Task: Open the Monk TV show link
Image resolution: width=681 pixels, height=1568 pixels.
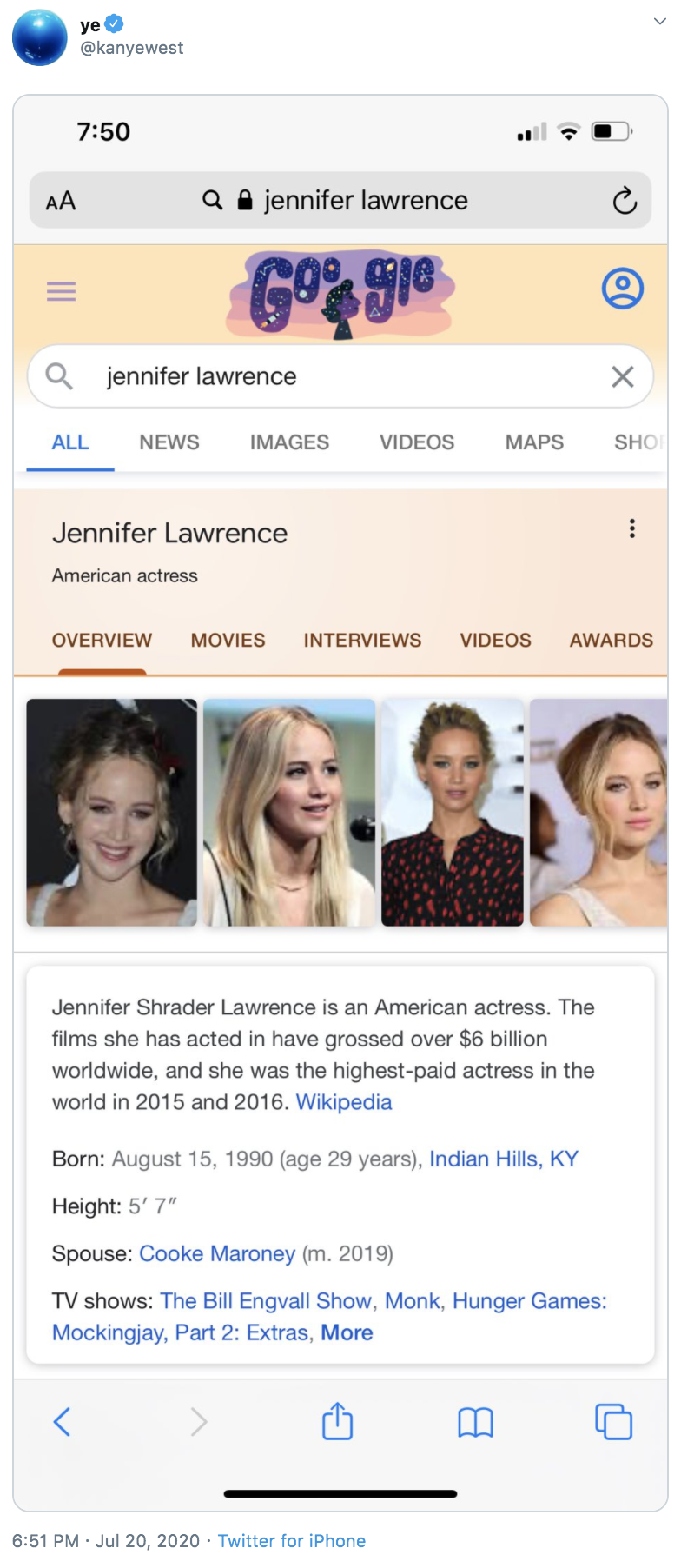Action: click(x=413, y=1301)
